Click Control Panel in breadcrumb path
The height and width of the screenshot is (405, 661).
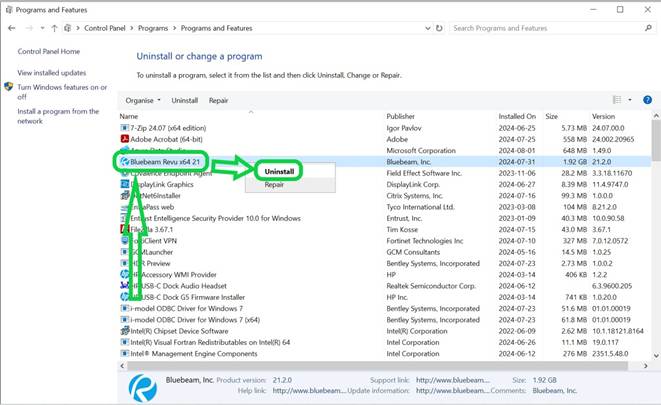pyautogui.click(x=105, y=28)
